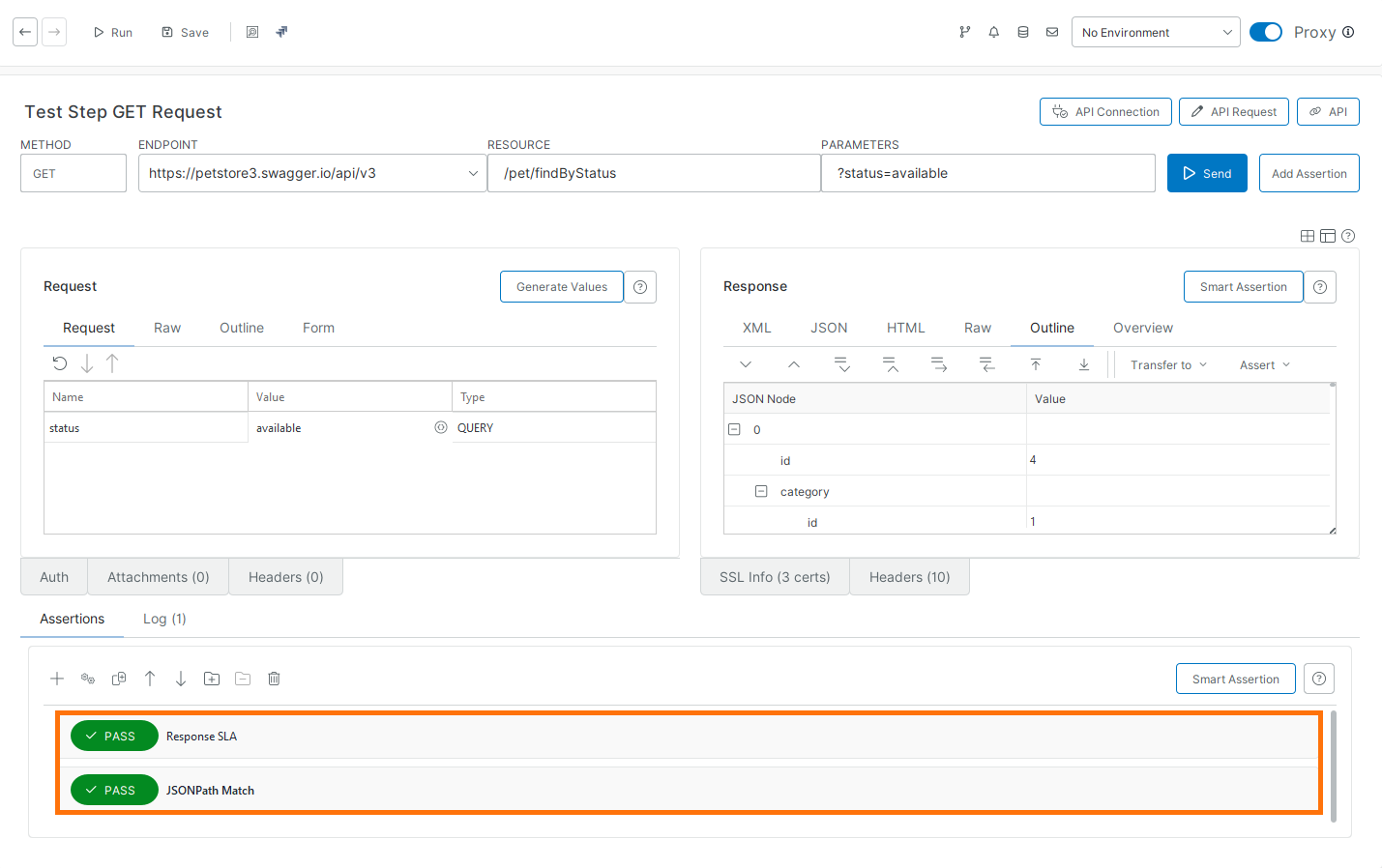
Task: Switch to the HTML response tab
Action: click(x=906, y=328)
